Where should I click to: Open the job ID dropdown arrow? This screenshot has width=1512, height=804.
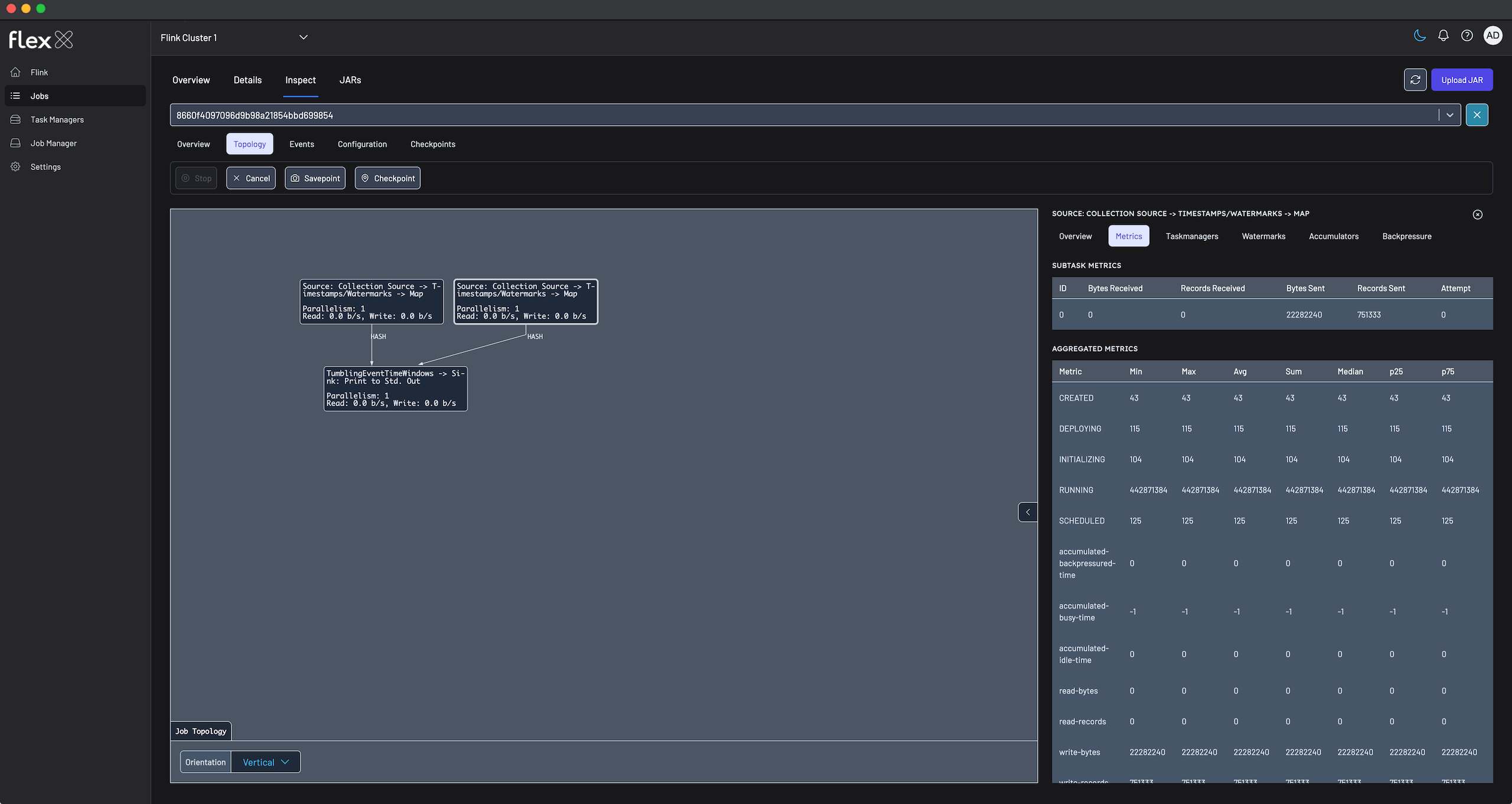[x=1449, y=115]
